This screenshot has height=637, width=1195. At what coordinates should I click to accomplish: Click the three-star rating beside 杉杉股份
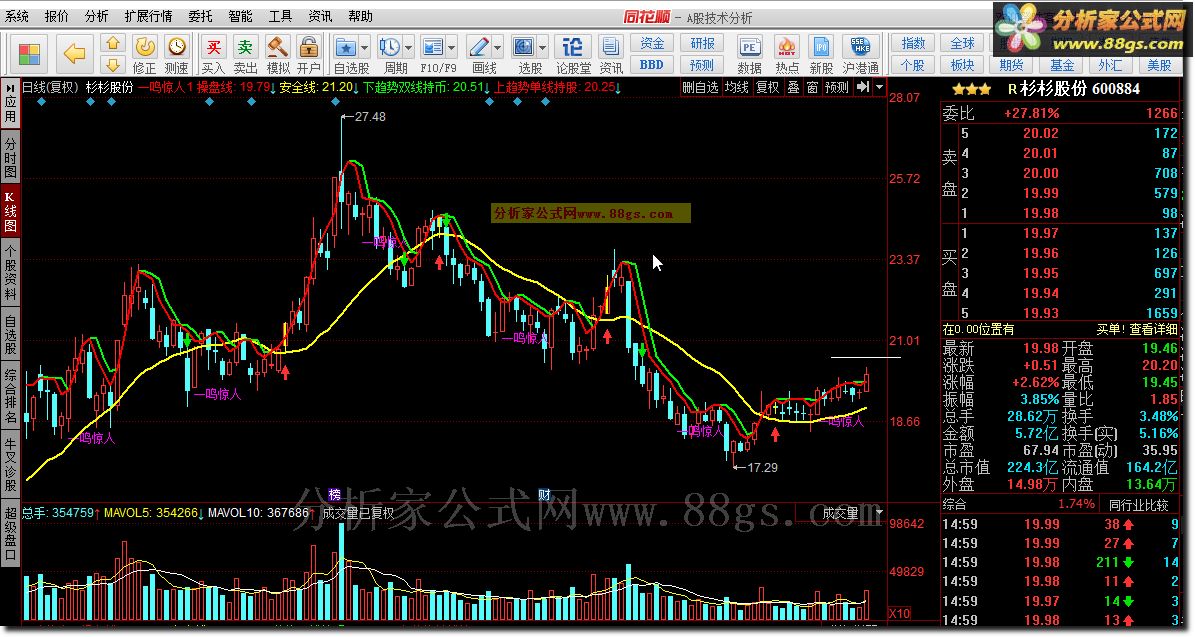[x=972, y=89]
